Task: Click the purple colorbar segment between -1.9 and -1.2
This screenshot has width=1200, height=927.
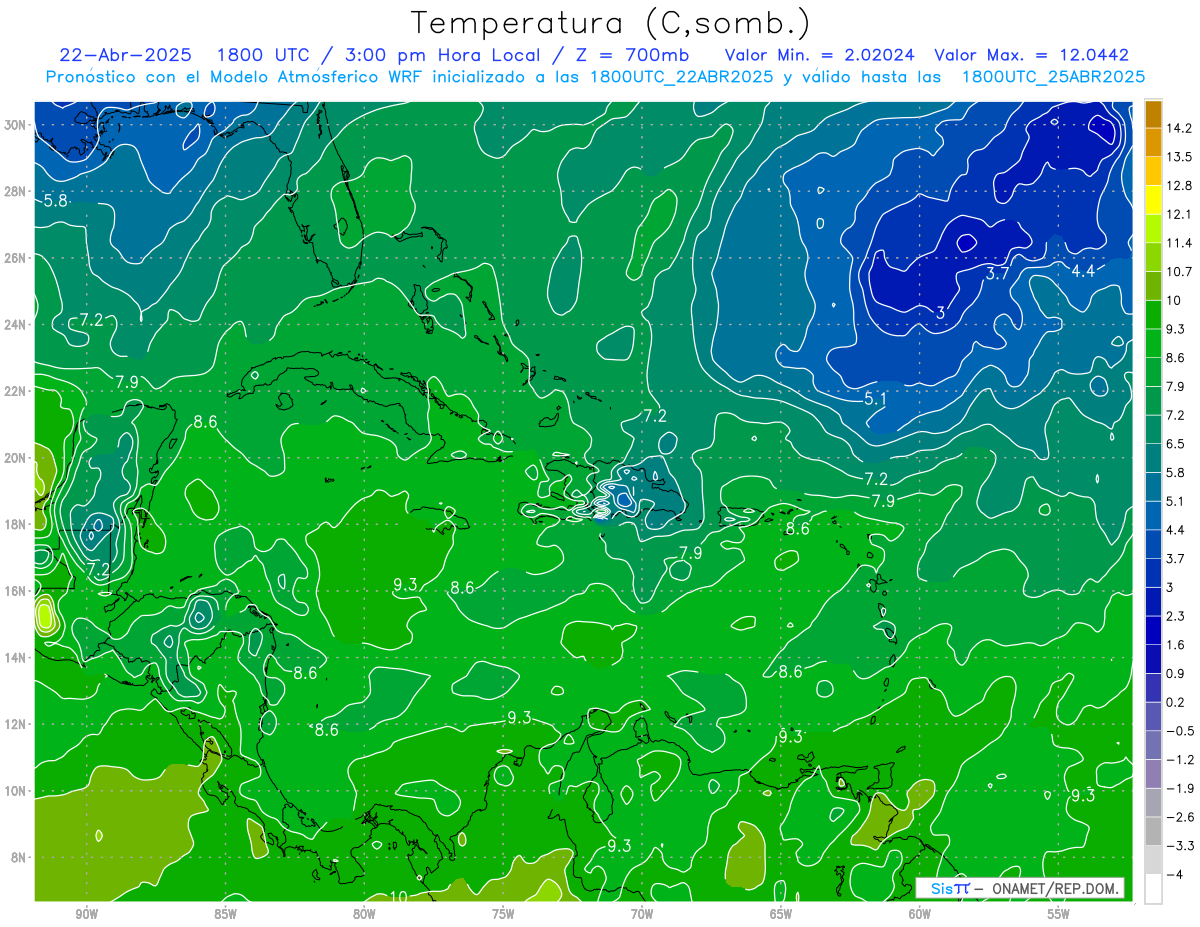Action: click(x=1153, y=774)
